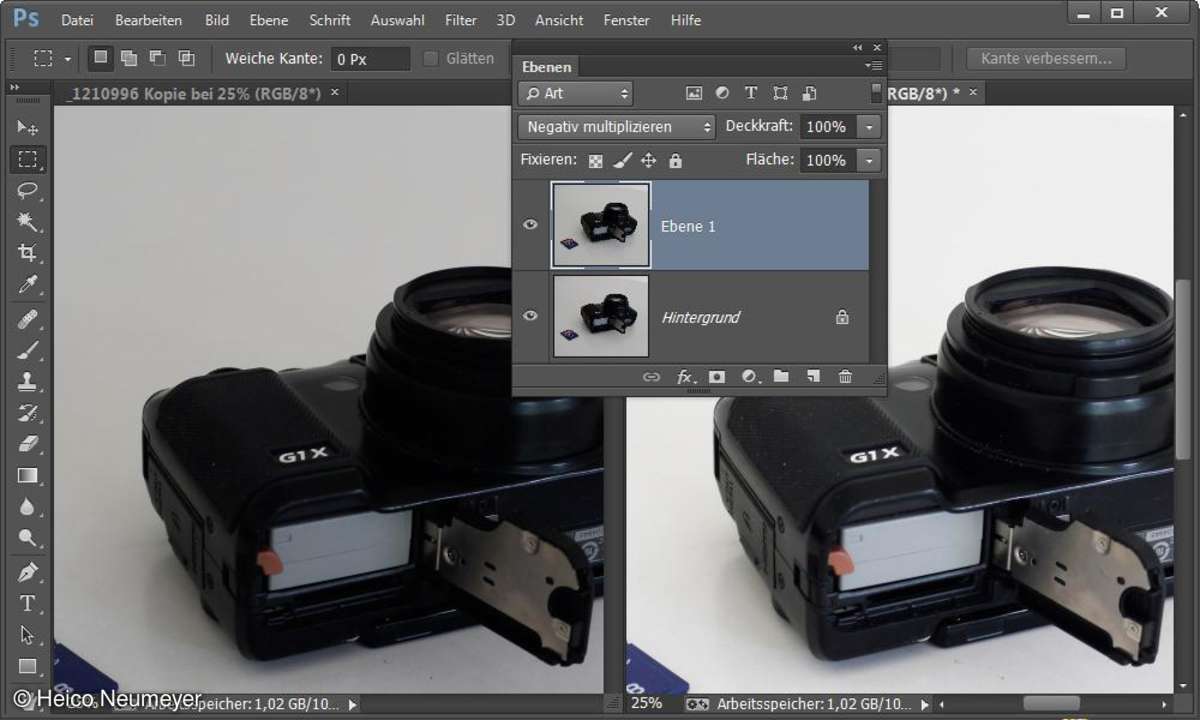The image size is (1200, 720).
Task: Click the new layer icon
Action: click(x=813, y=377)
